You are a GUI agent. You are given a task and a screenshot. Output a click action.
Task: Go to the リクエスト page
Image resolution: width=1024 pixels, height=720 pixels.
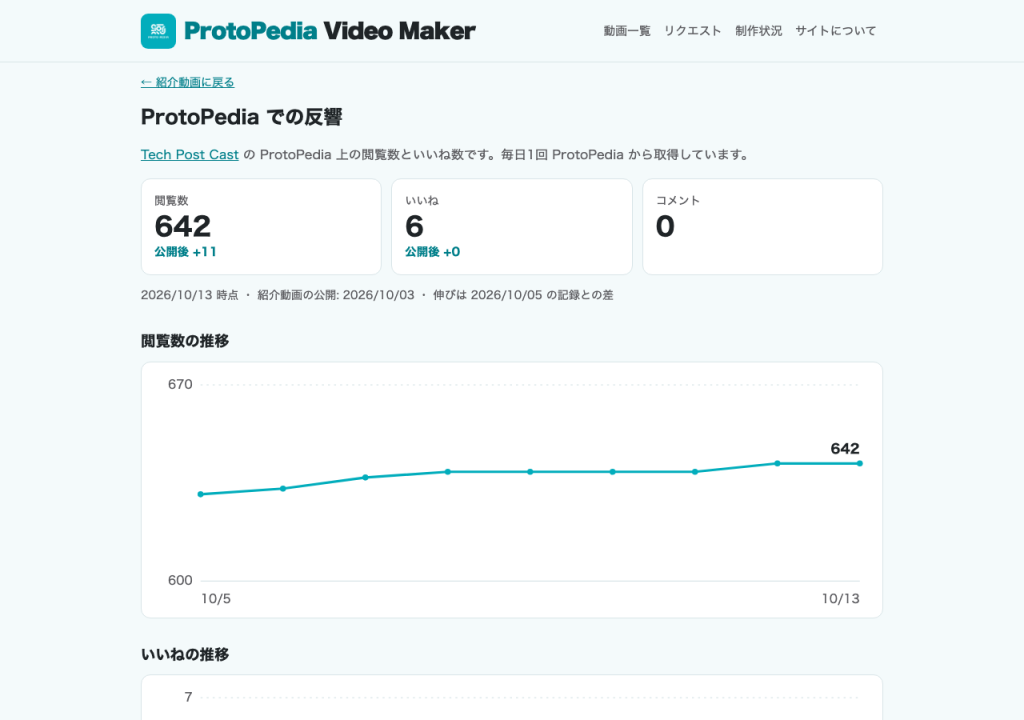click(692, 31)
